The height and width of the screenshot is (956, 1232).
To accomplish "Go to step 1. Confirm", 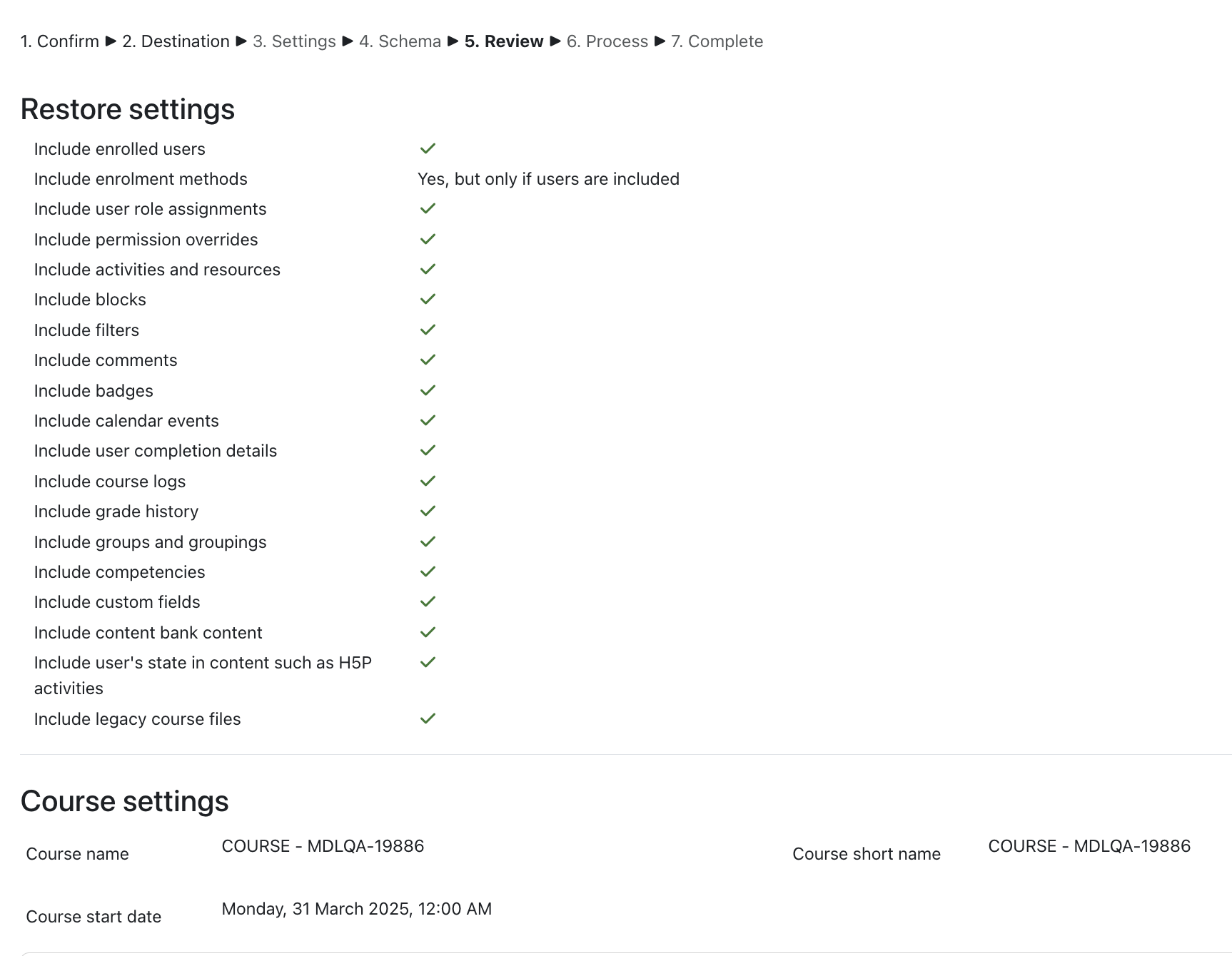I will point(60,41).
